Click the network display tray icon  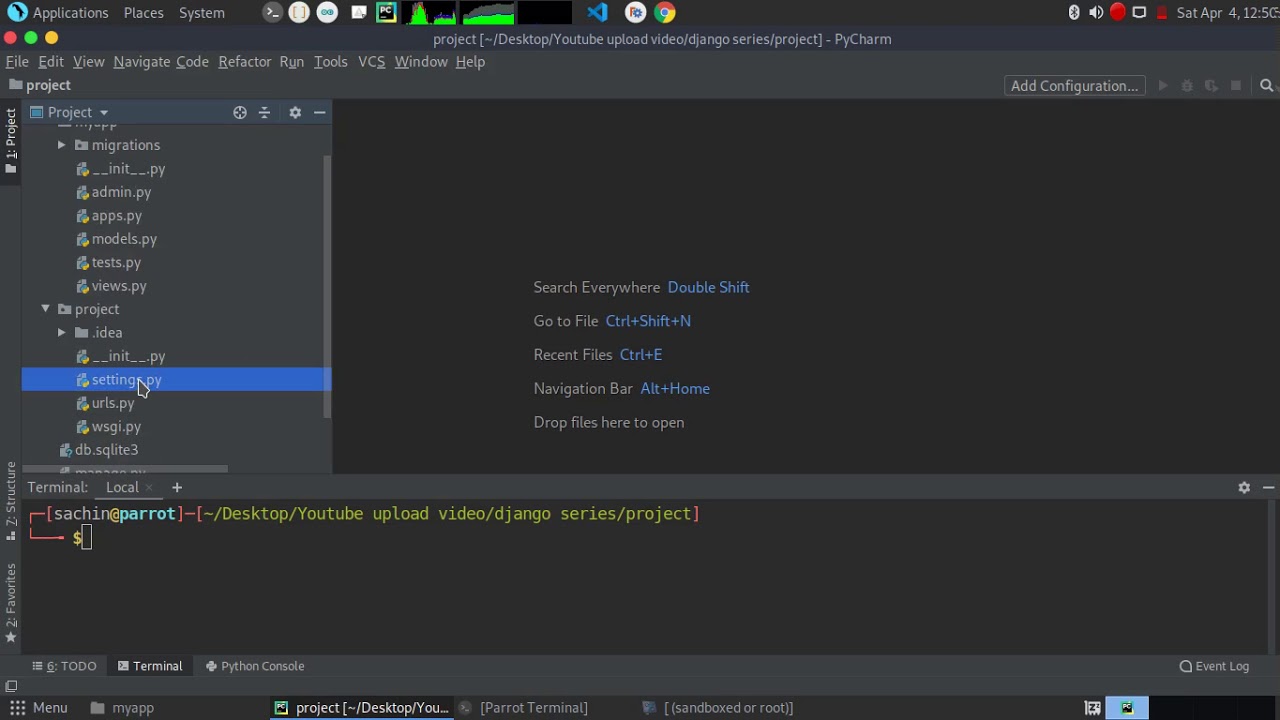click(1139, 13)
